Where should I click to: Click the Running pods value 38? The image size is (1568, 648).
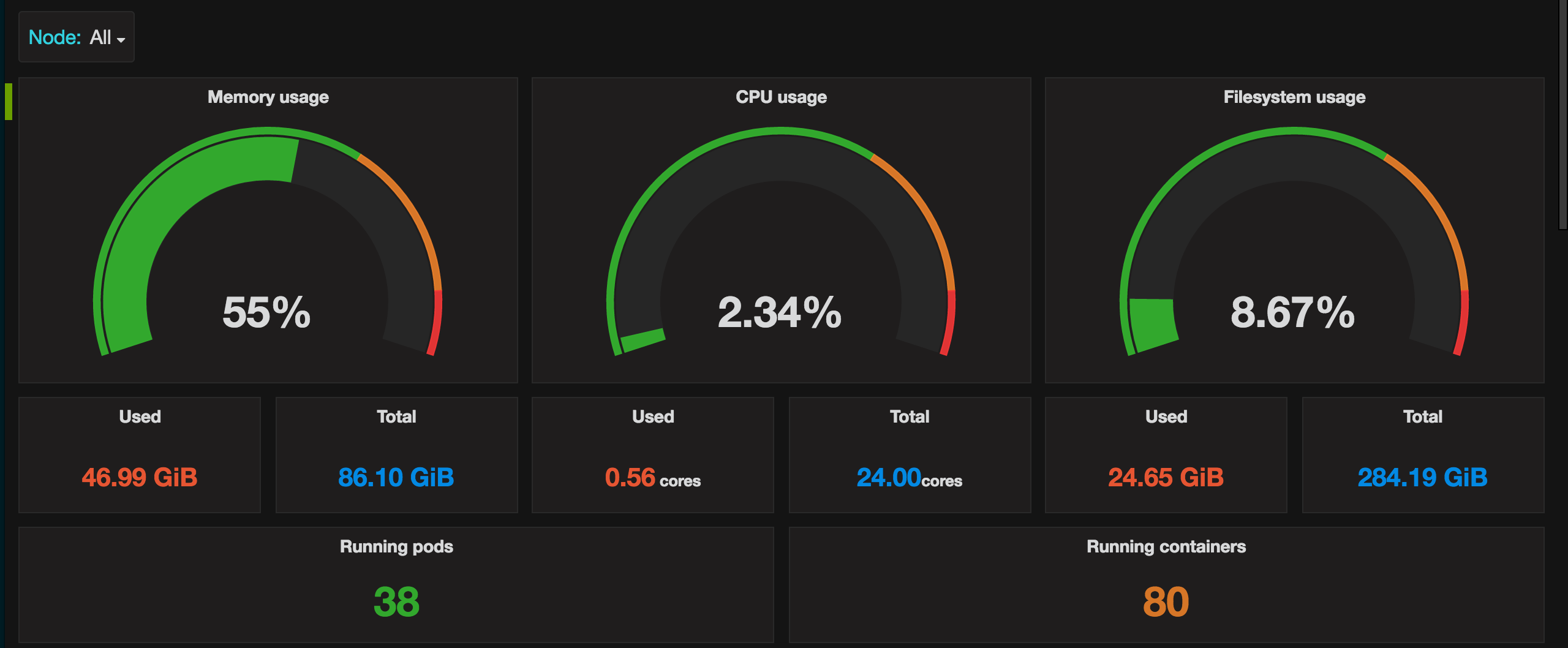pyautogui.click(x=396, y=603)
